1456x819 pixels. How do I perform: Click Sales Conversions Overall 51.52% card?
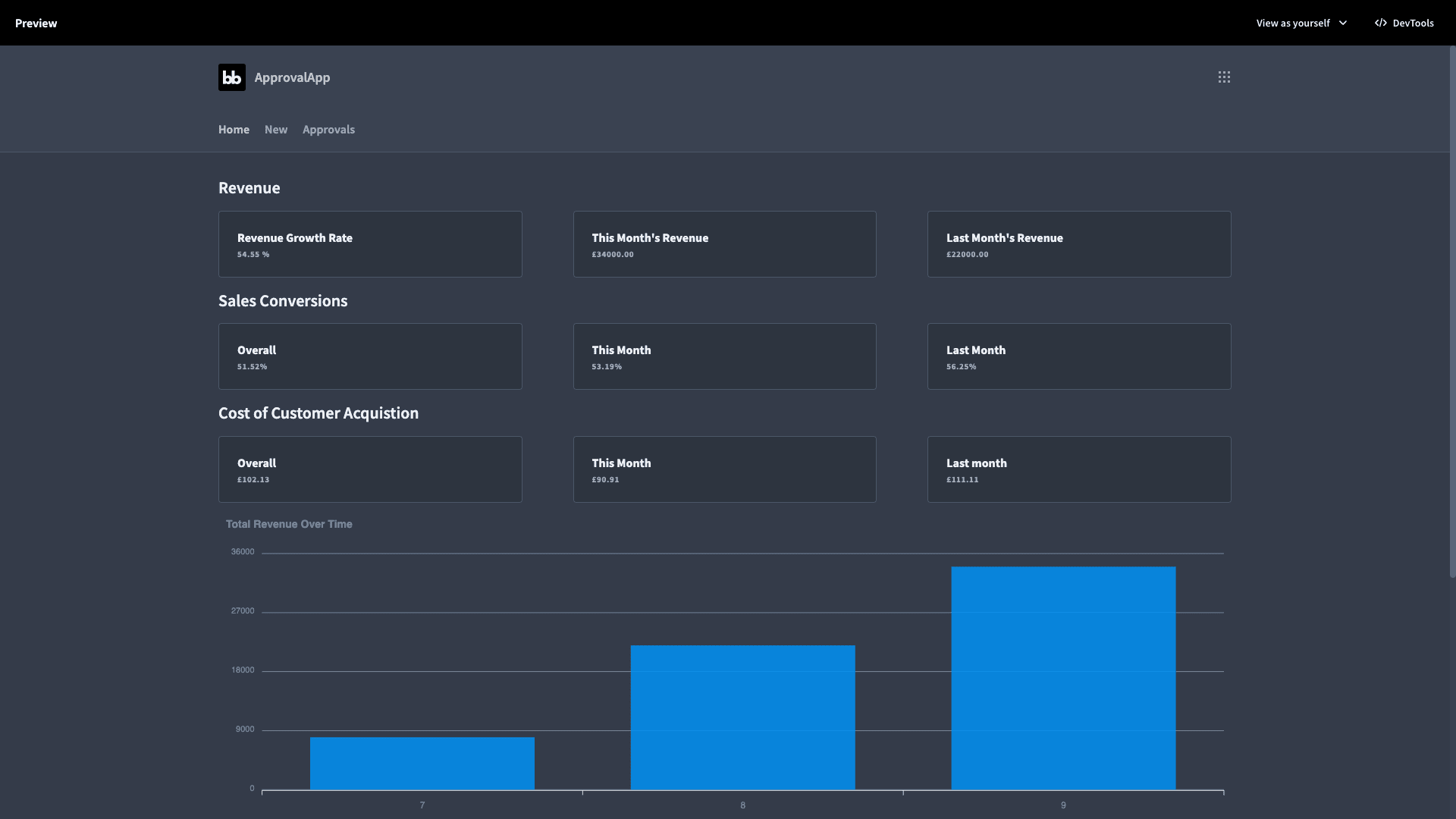click(370, 356)
